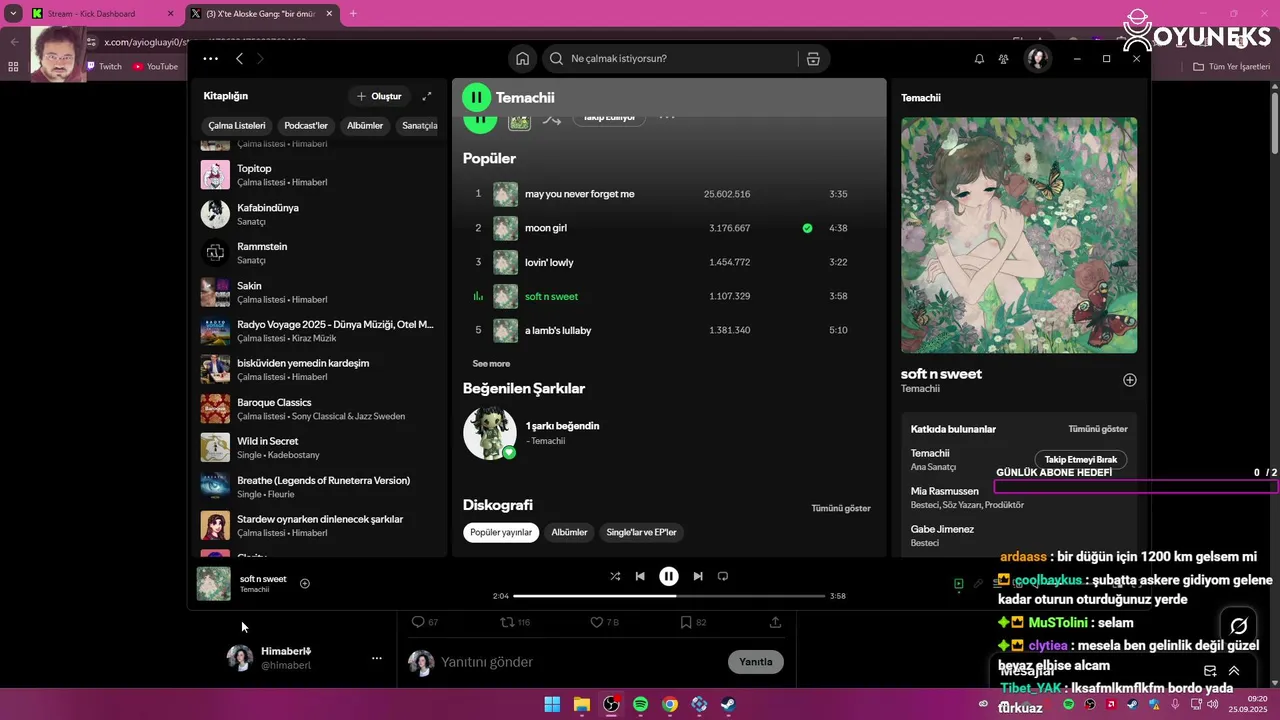Open Topitop playlist in library
The width and height of the screenshot is (1280, 720).
(318, 175)
